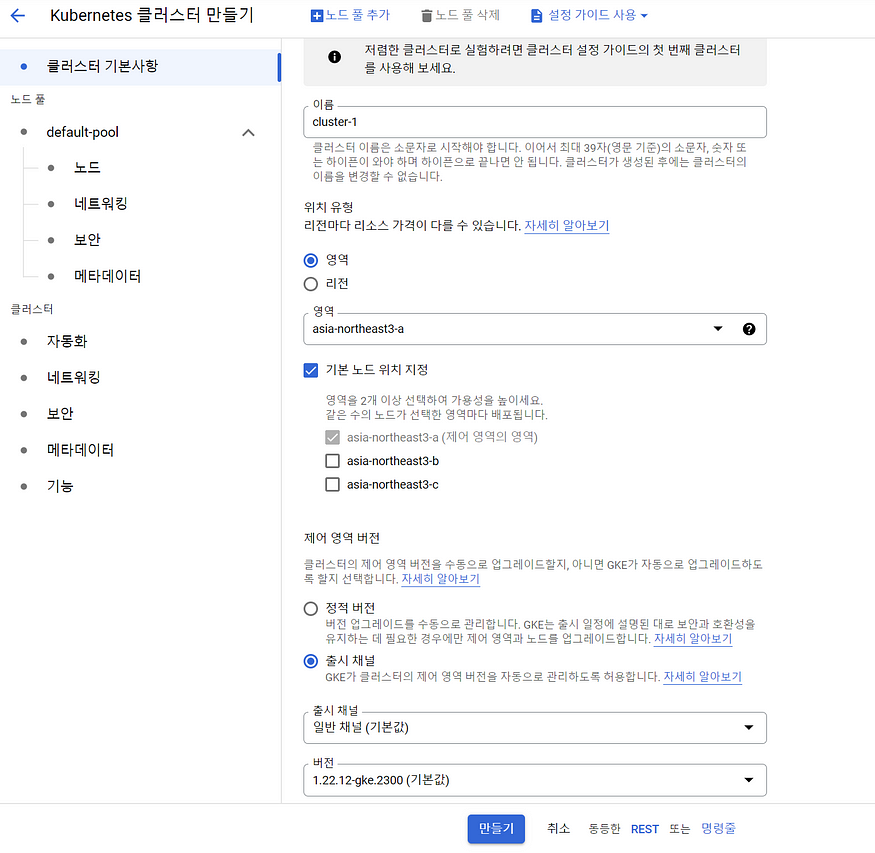
Task: Open the equivalent REST link
Action: (645, 830)
